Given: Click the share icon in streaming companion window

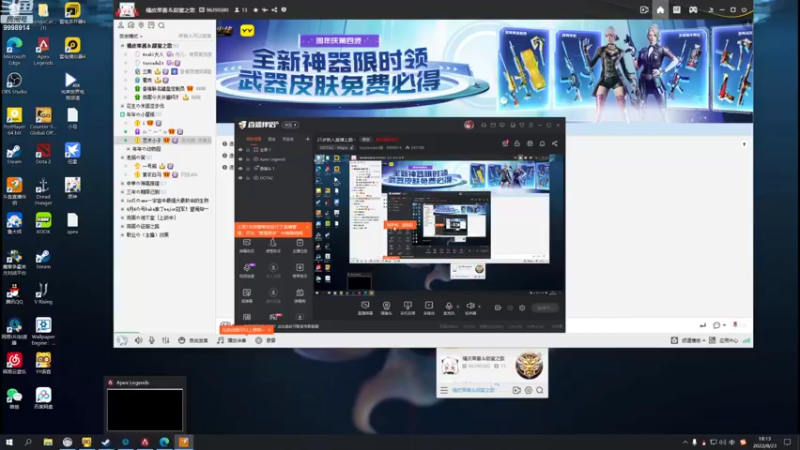Looking at the screenshot, I should click(x=555, y=143).
